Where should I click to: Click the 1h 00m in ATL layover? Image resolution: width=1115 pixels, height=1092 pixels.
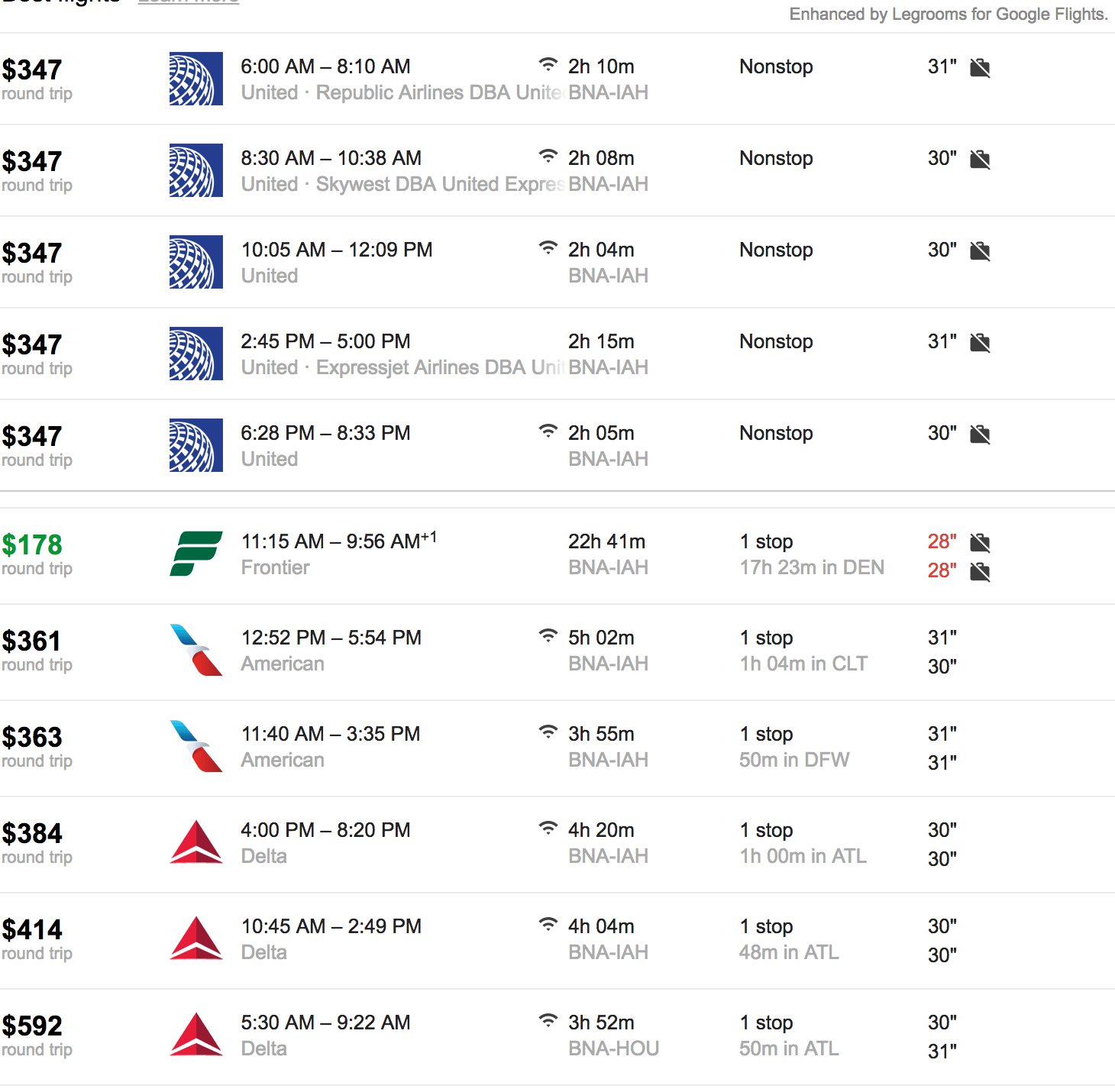pos(803,856)
